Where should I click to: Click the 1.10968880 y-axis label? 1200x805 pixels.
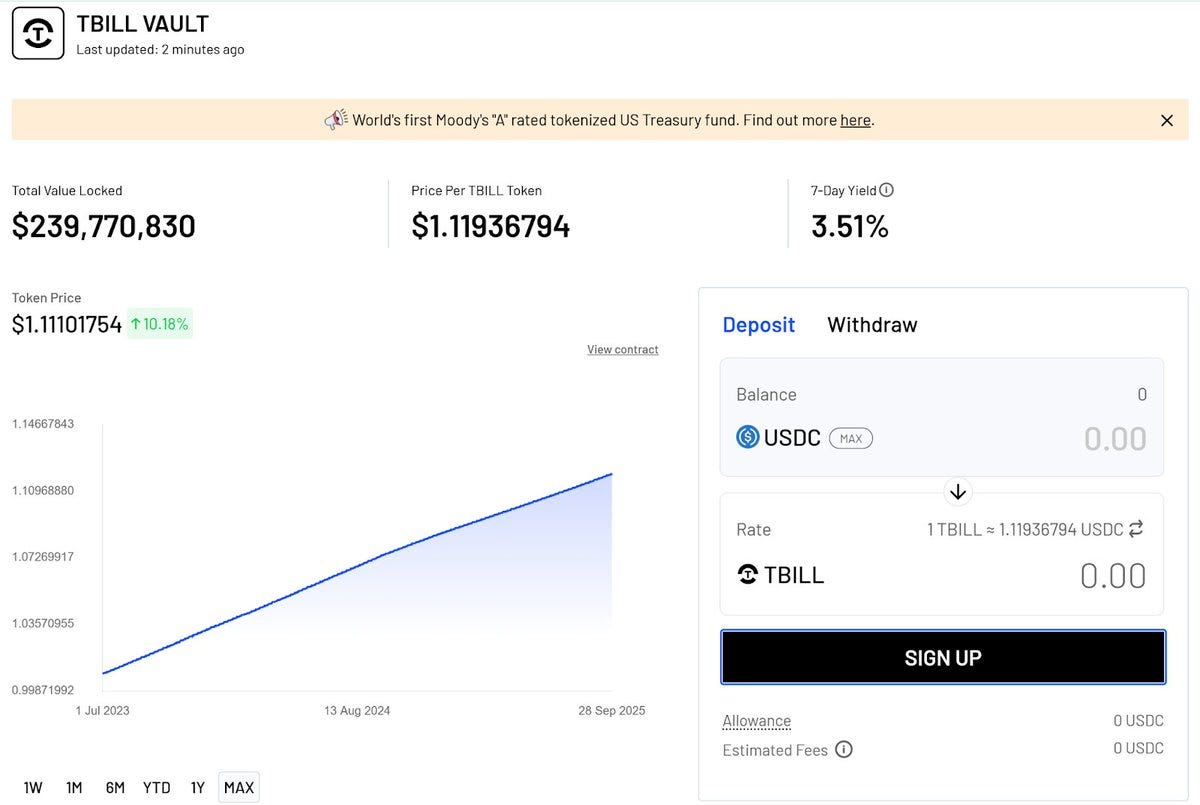(43, 490)
